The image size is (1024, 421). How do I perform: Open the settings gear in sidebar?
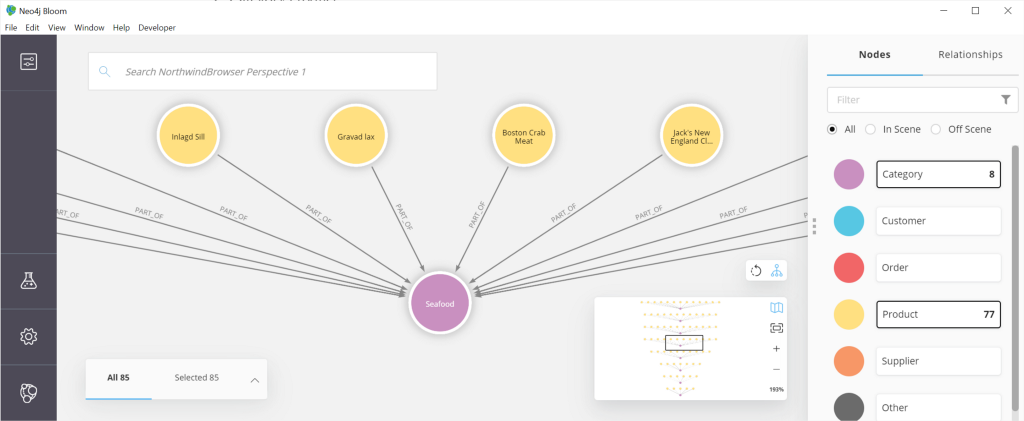pyautogui.click(x=28, y=336)
